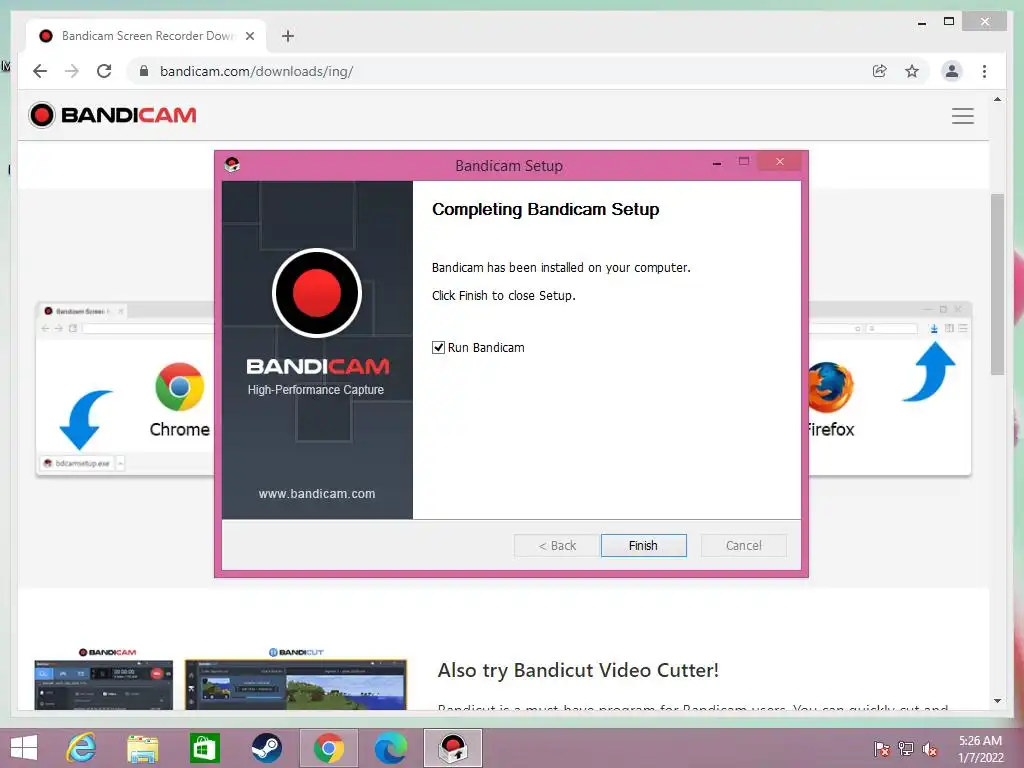Screen dimensions: 1024x768
Task: Uncheck the Run Bandicam checkbox
Action: coord(438,347)
